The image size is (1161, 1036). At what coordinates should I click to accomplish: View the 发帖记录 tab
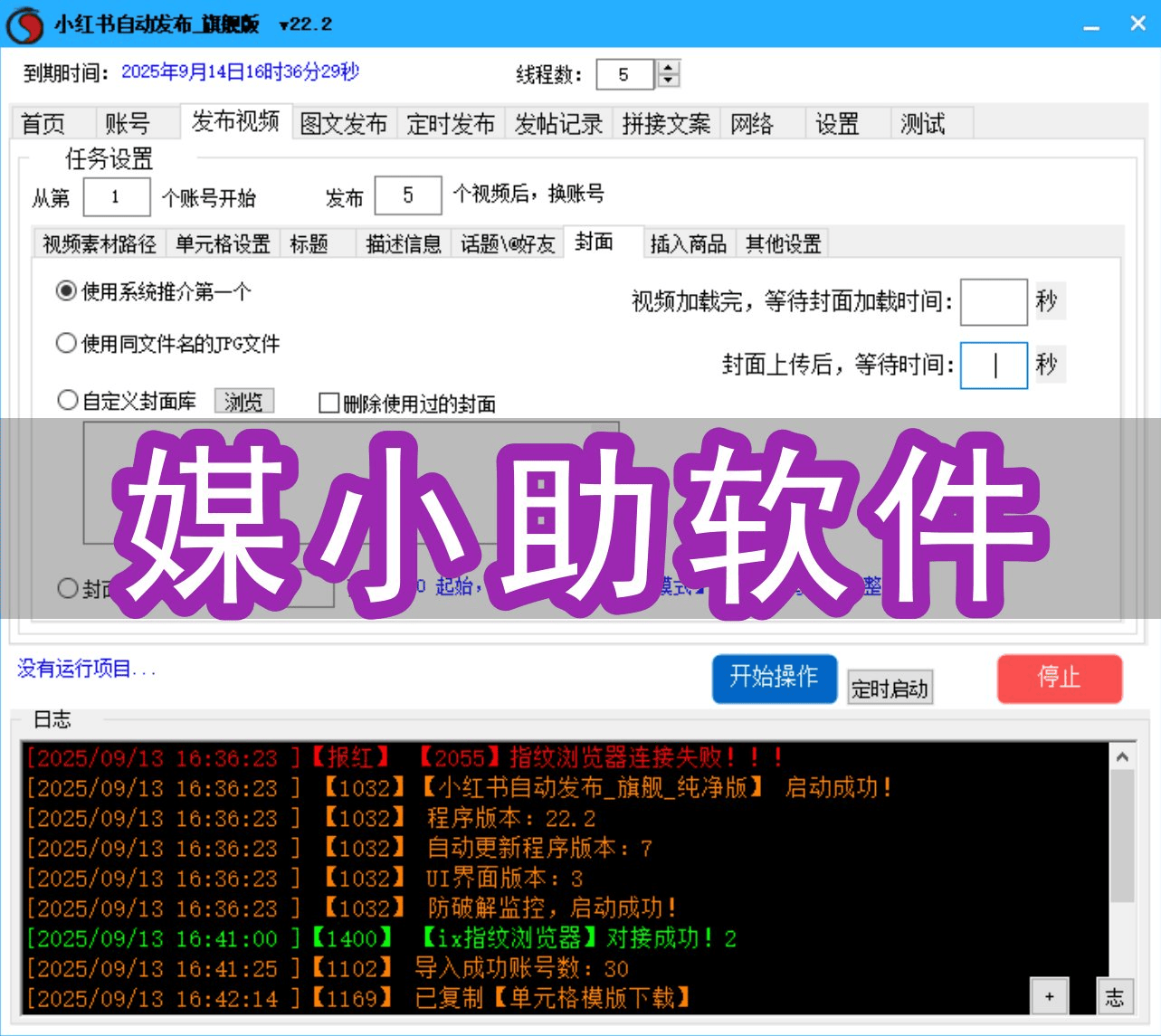pyautogui.click(x=558, y=123)
